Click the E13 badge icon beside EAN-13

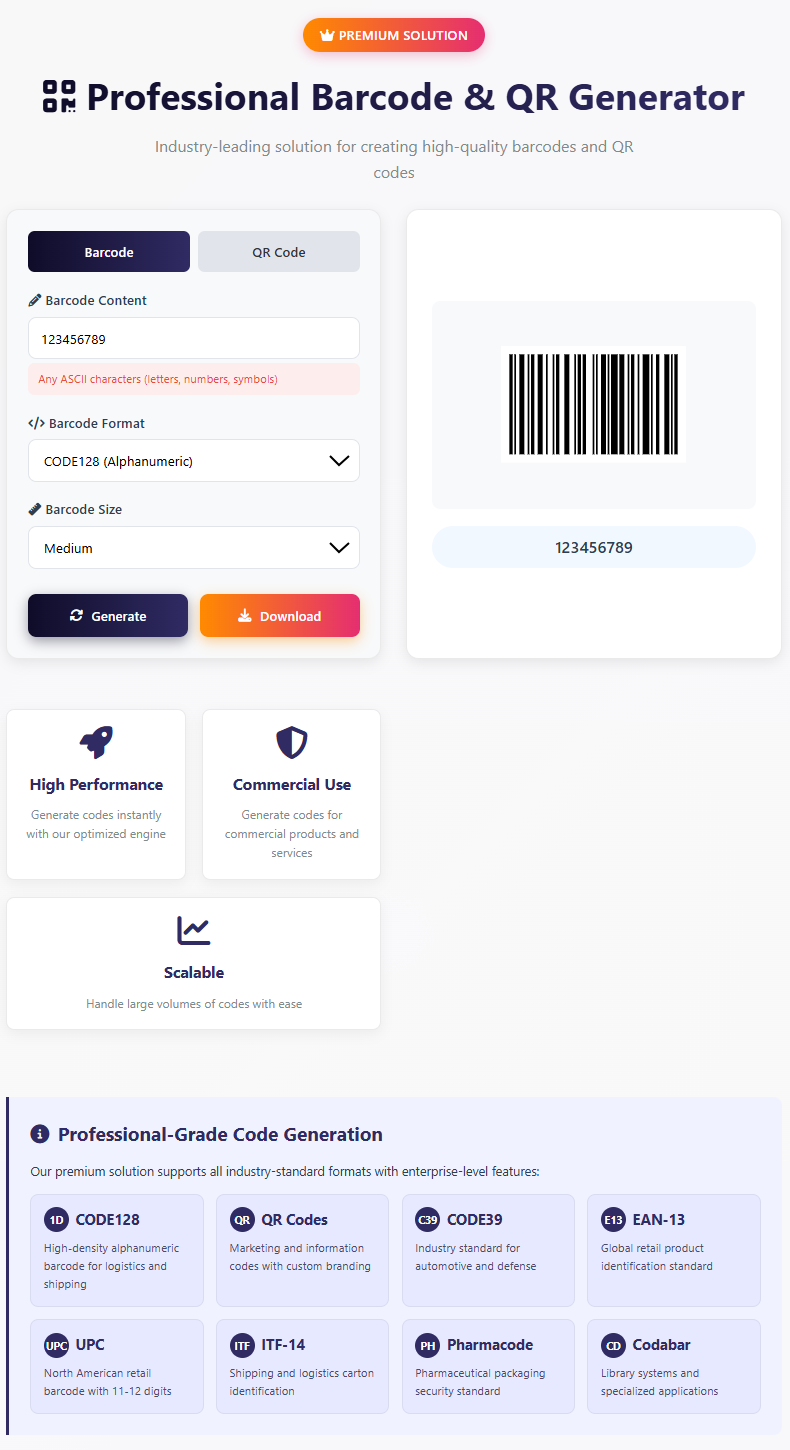coord(614,1219)
